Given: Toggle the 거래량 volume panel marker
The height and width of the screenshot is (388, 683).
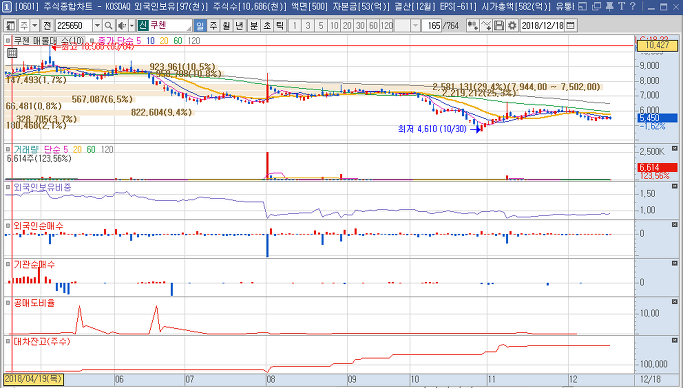Looking at the screenshot, I should coord(8,149).
